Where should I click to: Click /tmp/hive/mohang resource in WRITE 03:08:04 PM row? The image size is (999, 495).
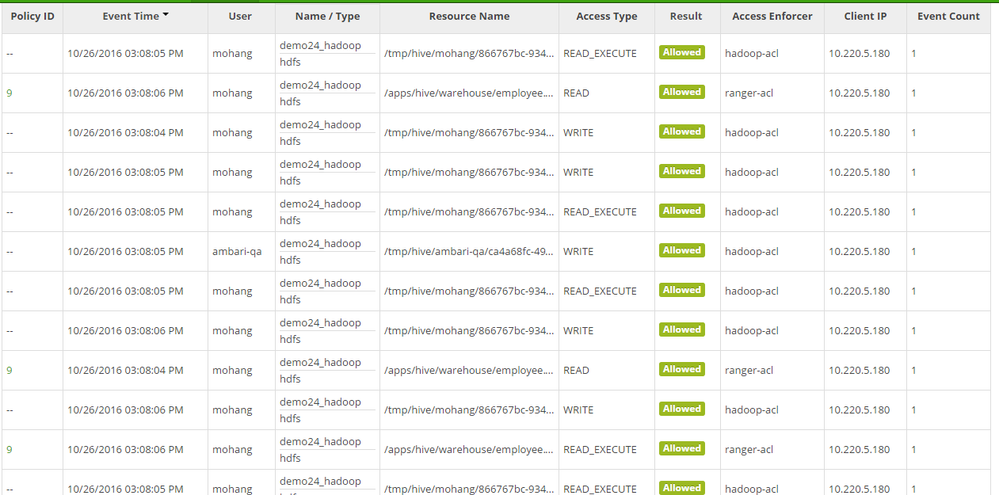coord(469,133)
